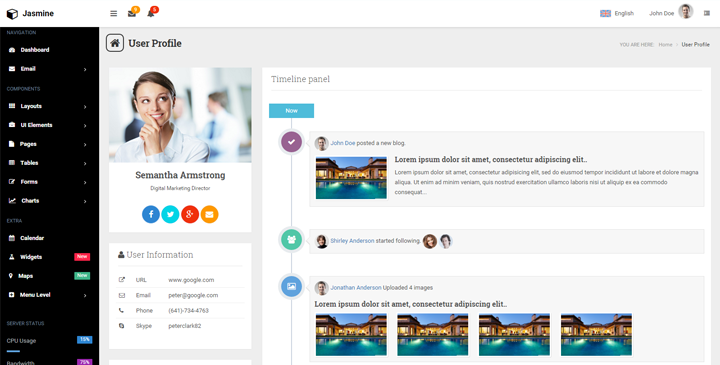
Task: Expand the Forms menu chevron
Action: [85, 183]
